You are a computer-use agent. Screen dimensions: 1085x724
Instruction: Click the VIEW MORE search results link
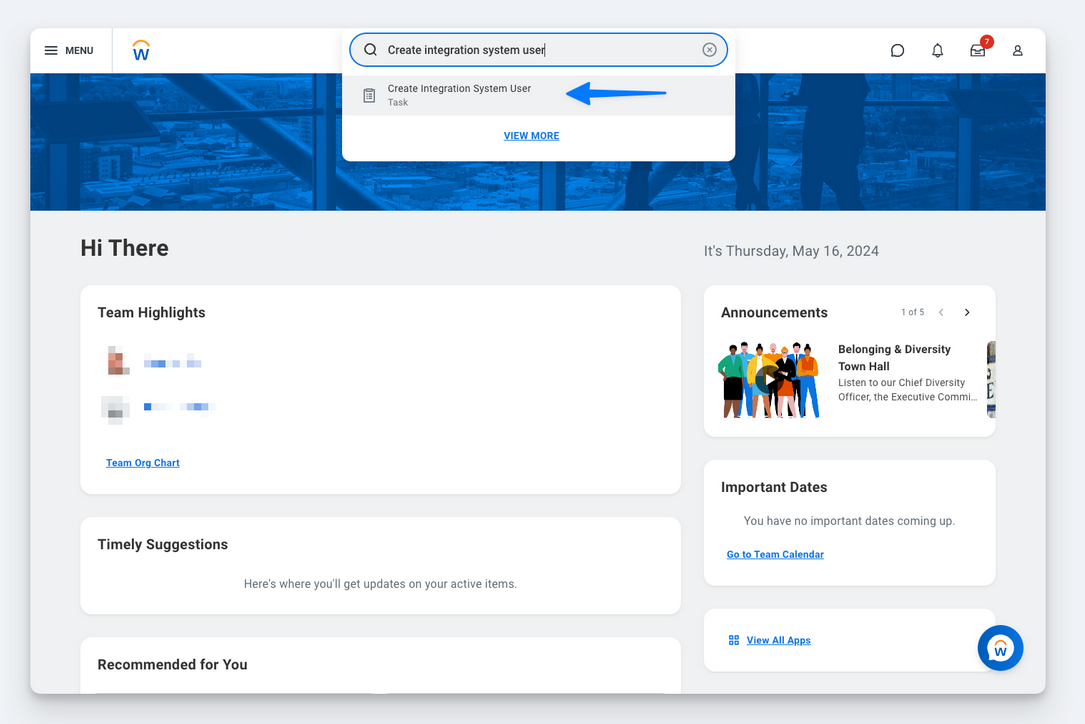(x=531, y=136)
